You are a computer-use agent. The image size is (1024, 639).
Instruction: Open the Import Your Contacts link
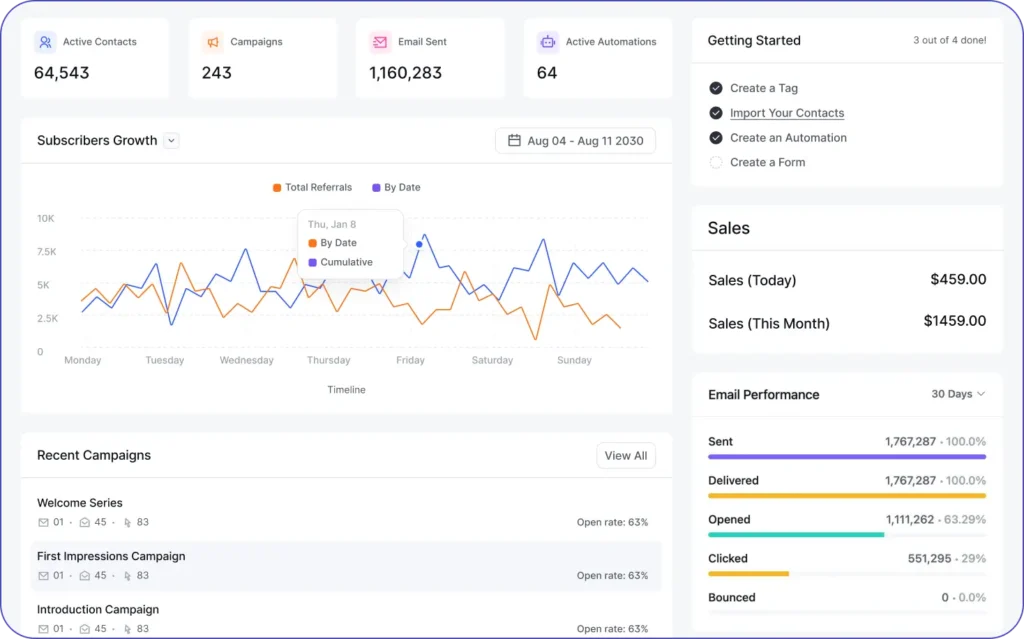click(x=787, y=113)
